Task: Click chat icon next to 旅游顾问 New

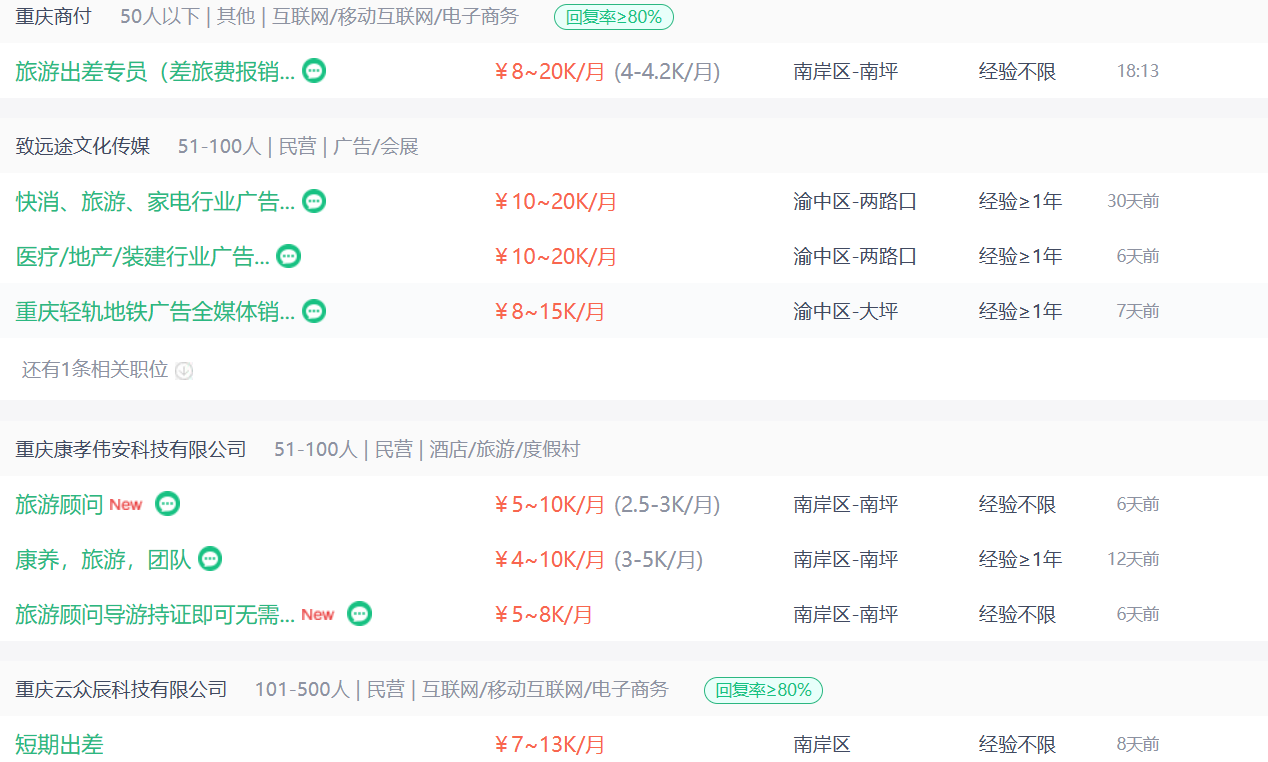Action: coord(167,504)
